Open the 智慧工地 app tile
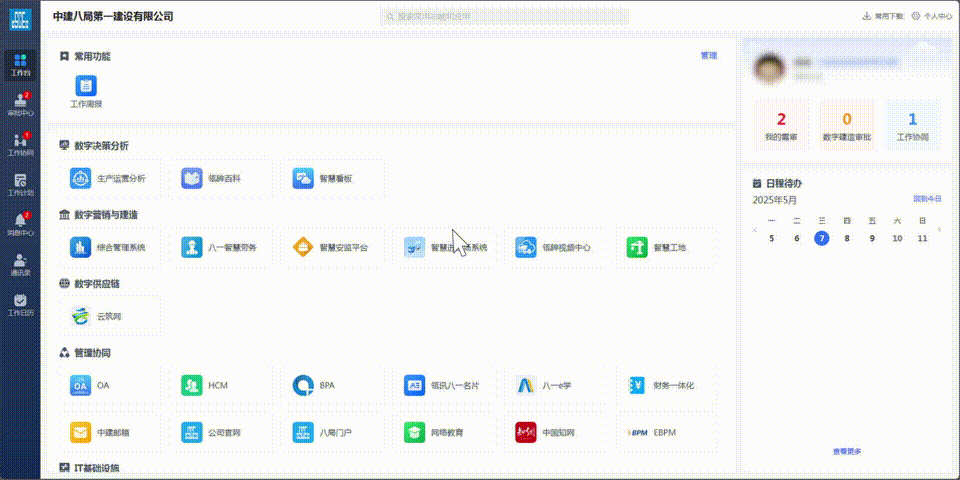 658,247
